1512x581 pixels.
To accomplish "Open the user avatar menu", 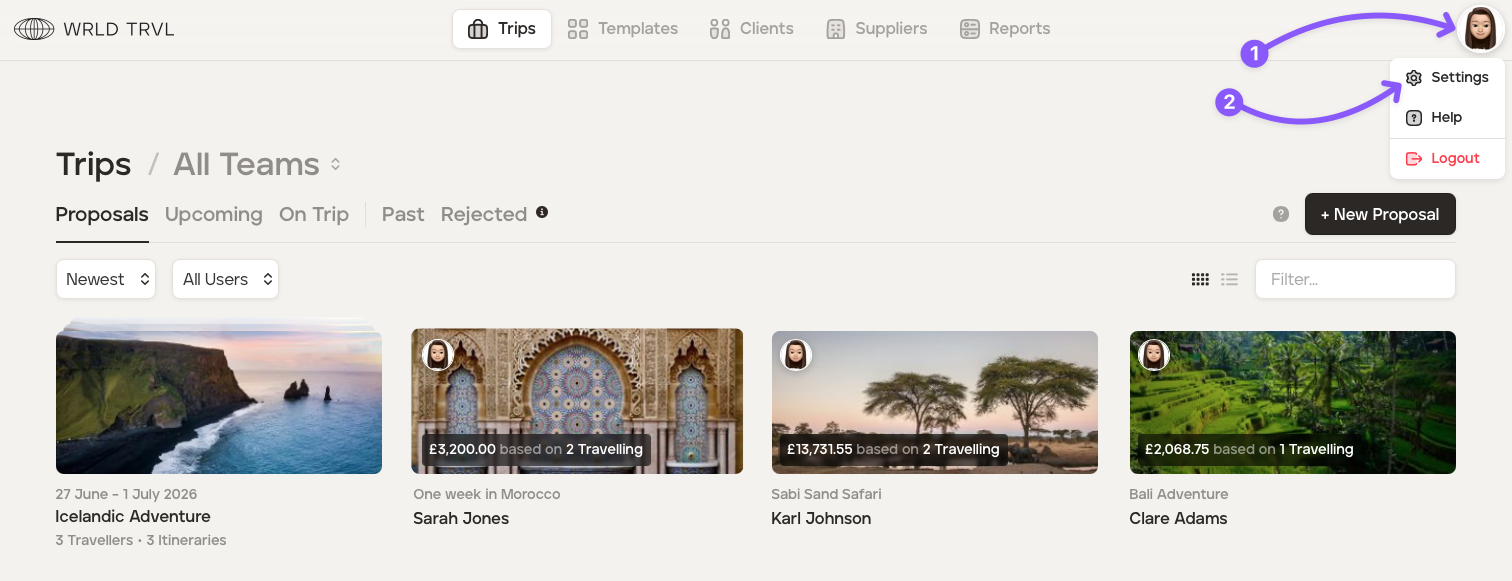I will point(1480,29).
